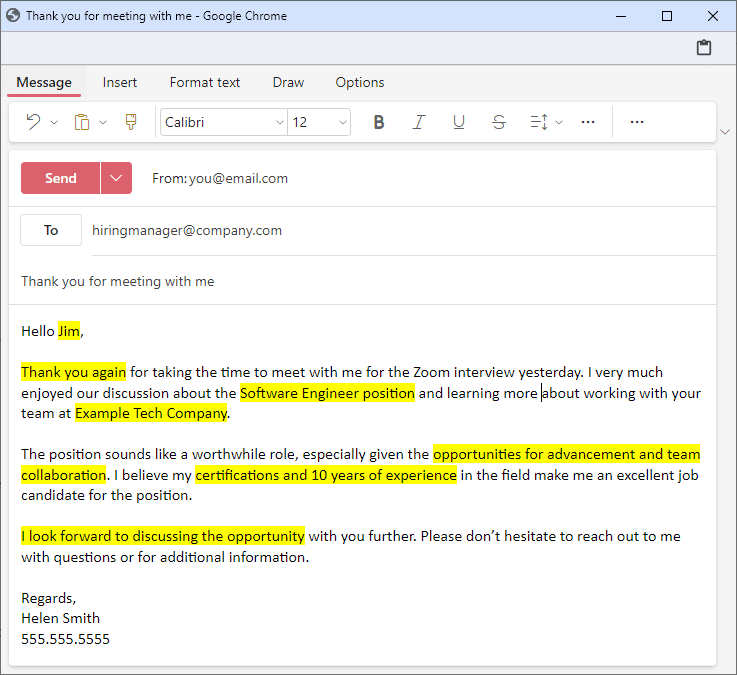Switch to the Insert tab

tap(120, 82)
